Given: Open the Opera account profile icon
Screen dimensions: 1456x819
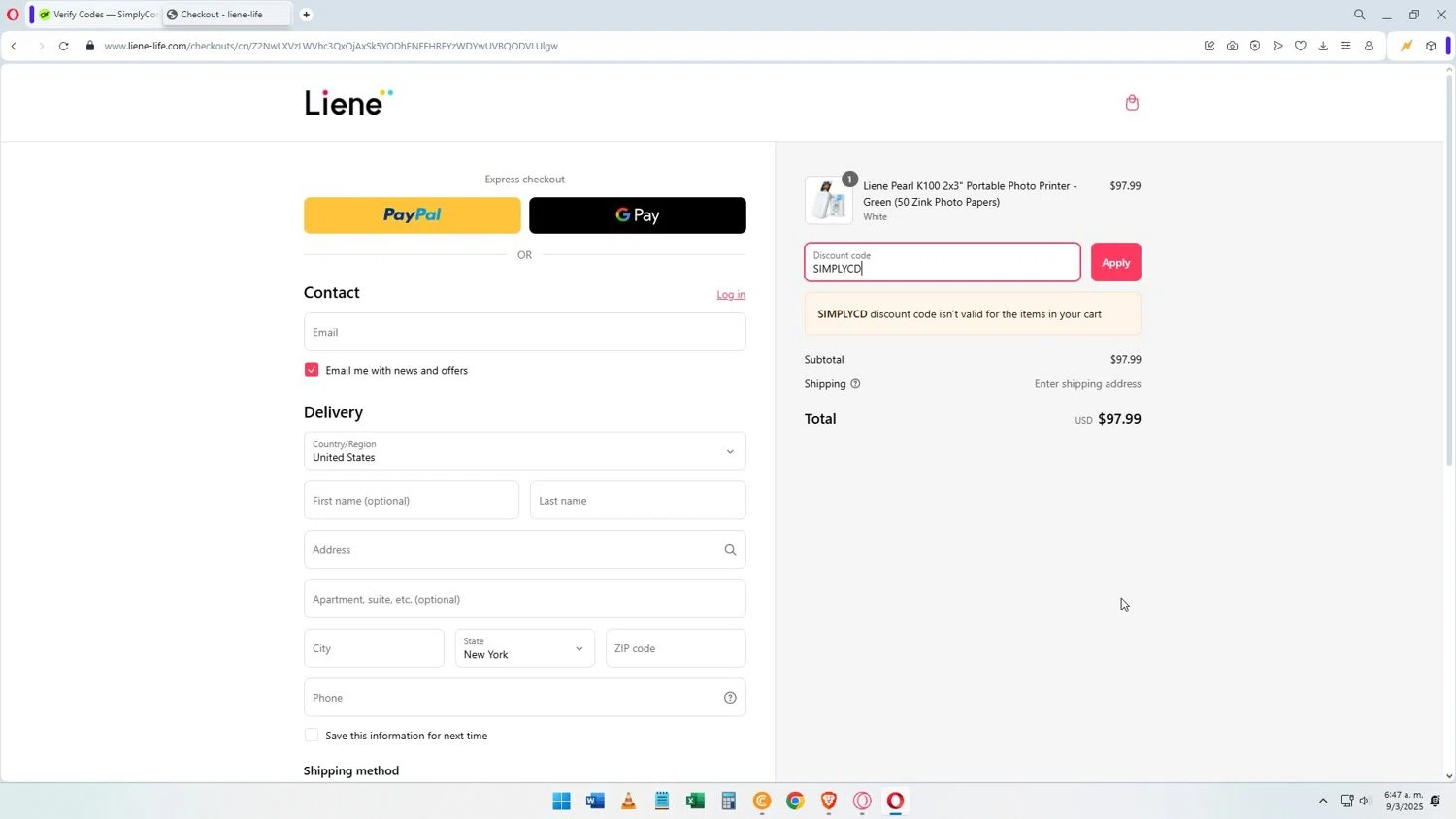Looking at the screenshot, I should tap(1369, 46).
